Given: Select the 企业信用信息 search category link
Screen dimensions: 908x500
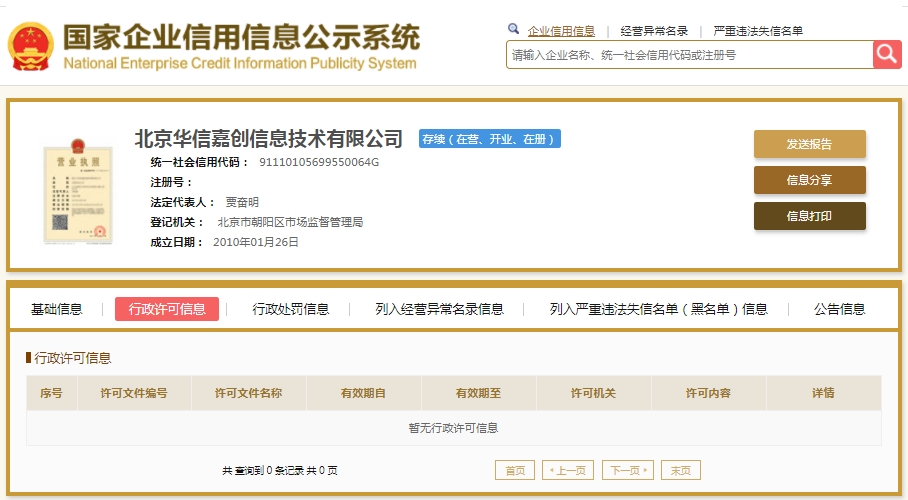Looking at the screenshot, I should pos(561,31).
